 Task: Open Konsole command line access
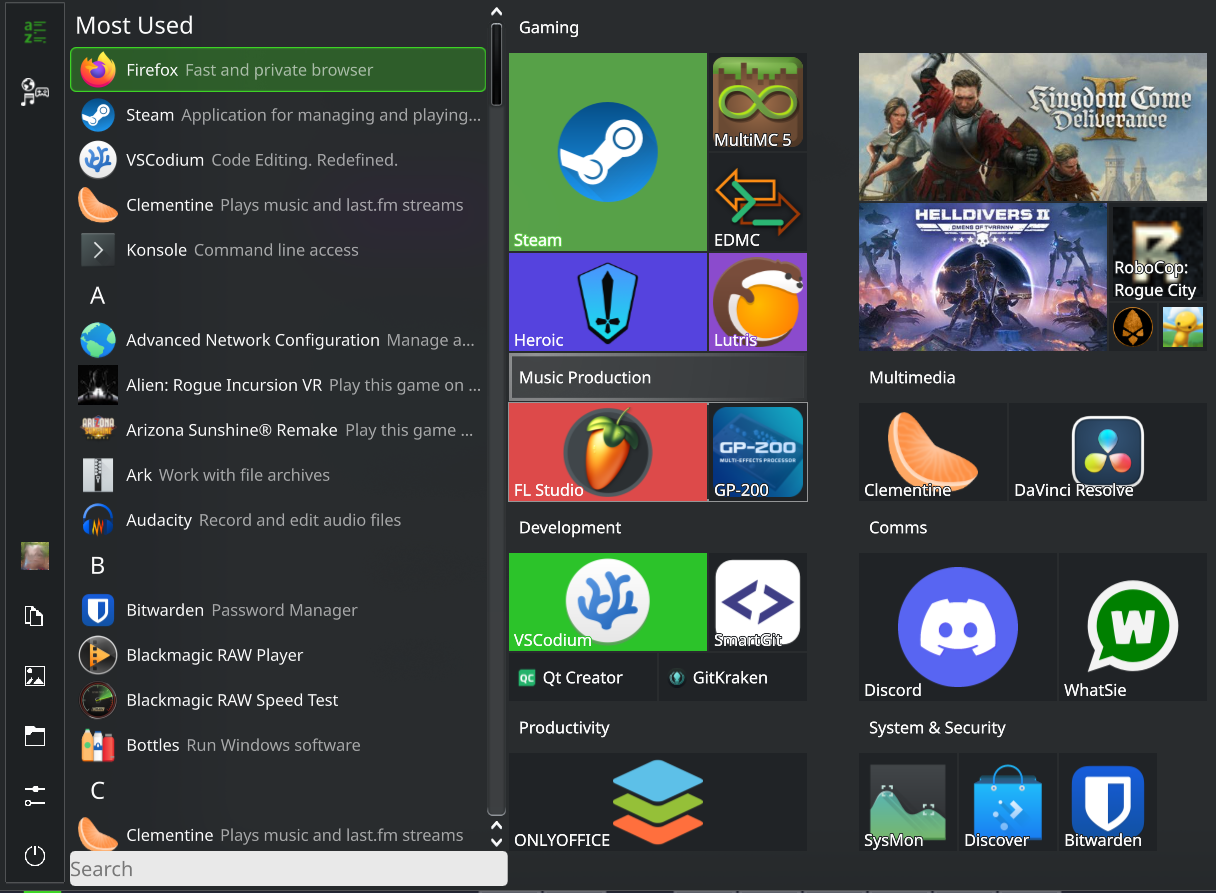click(x=278, y=250)
